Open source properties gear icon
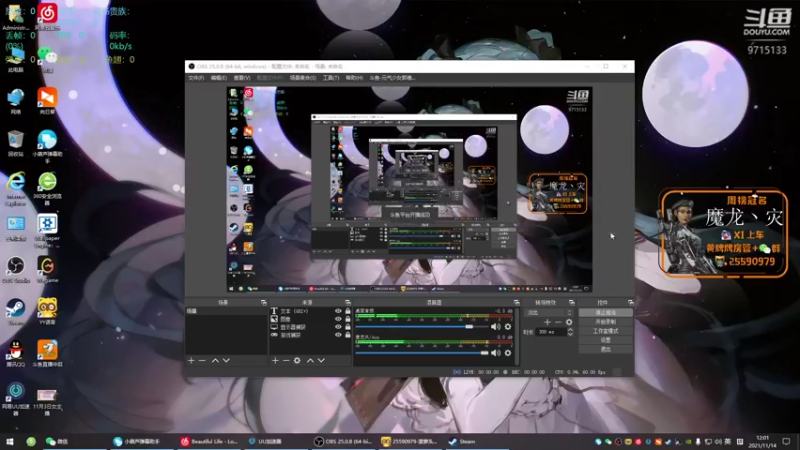This screenshot has width=800, height=450. (x=297, y=360)
